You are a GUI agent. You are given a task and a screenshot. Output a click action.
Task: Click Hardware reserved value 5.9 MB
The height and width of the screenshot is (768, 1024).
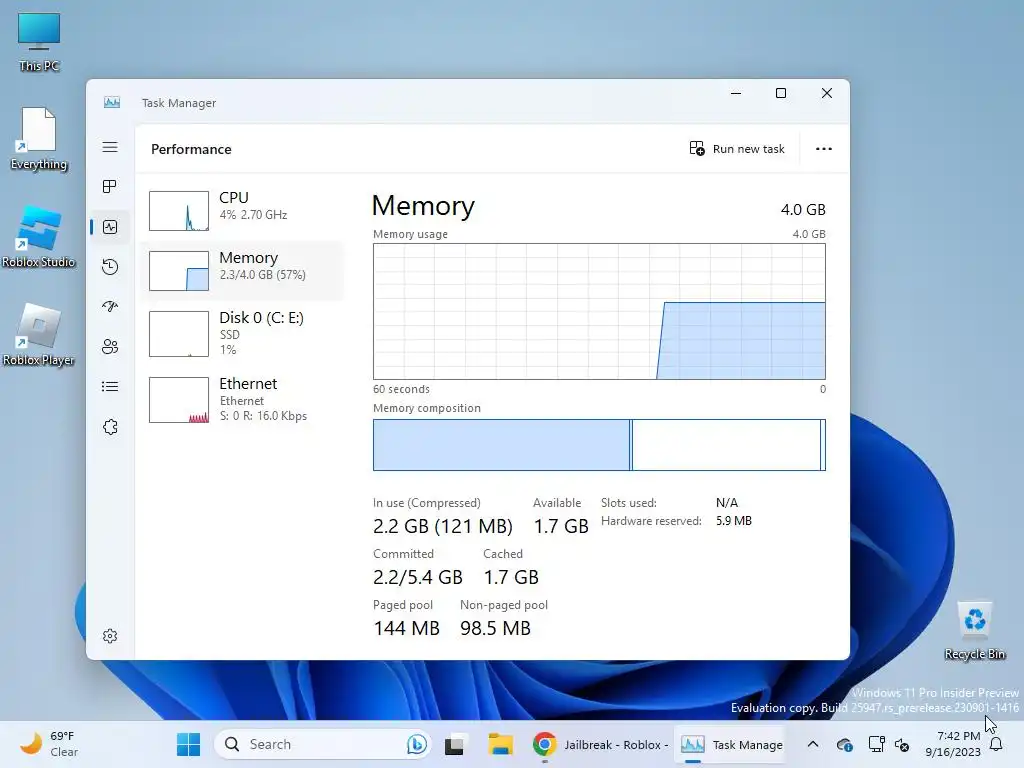pyautogui.click(x=733, y=520)
